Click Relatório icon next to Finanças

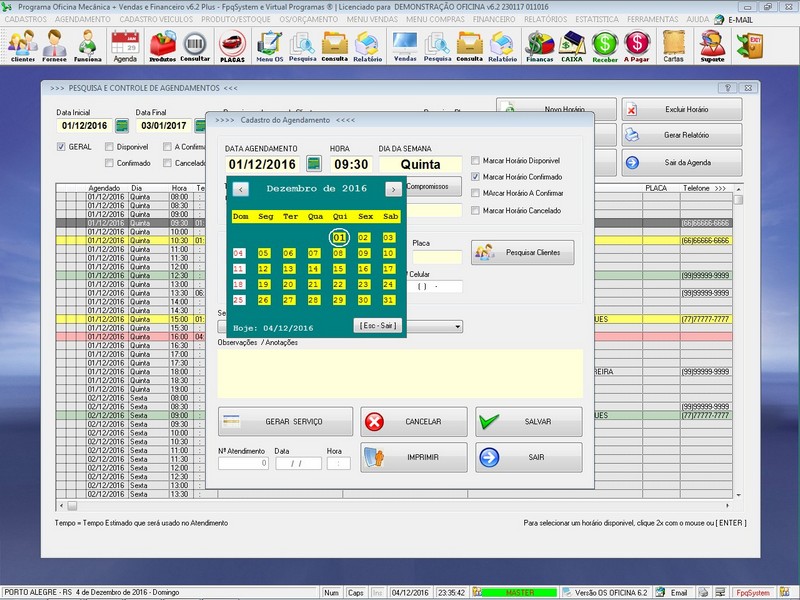(503, 46)
